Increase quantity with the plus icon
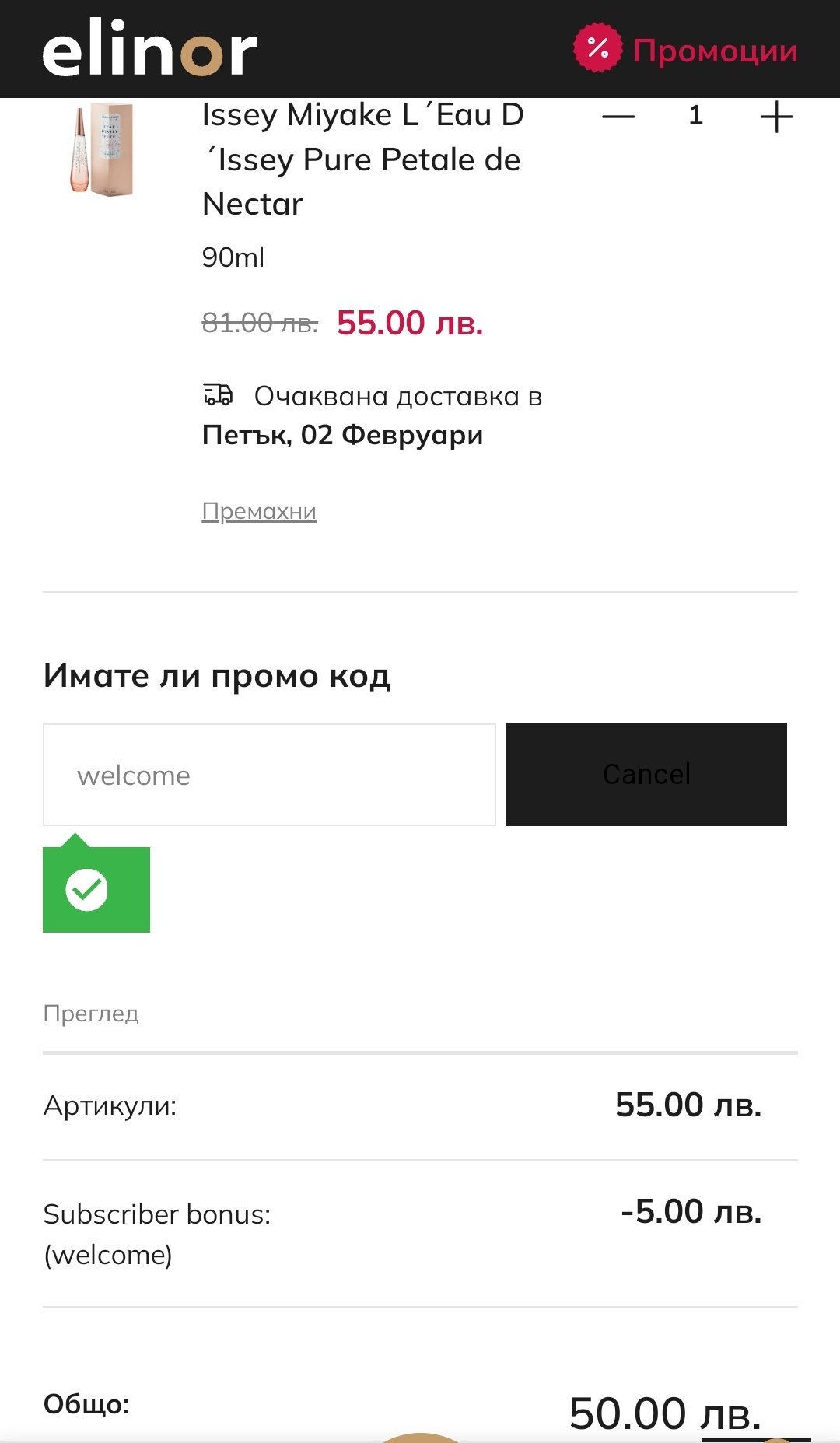 click(775, 117)
